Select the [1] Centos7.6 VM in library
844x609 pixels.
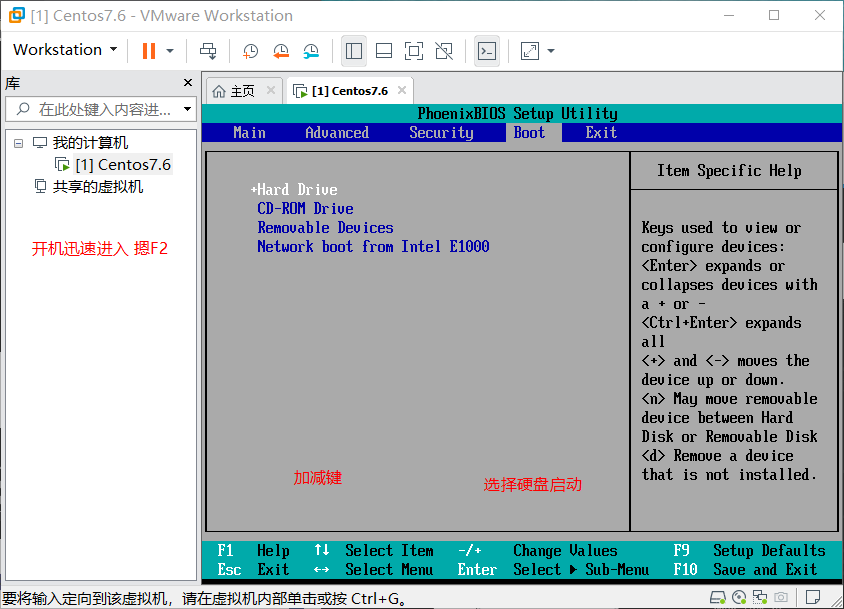pyautogui.click(x=123, y=165)
